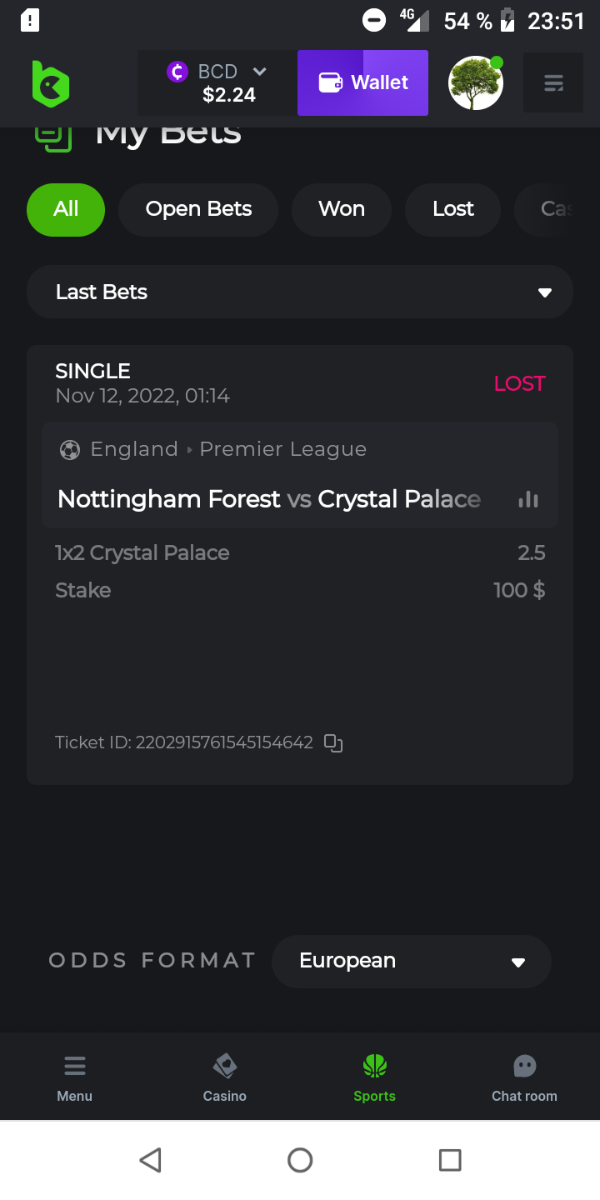Image resolution: width=600 pixels, height=1200 pixels.
Task: Open Menu in the bottom navigation bar
Action: (x=75, y=1078)
